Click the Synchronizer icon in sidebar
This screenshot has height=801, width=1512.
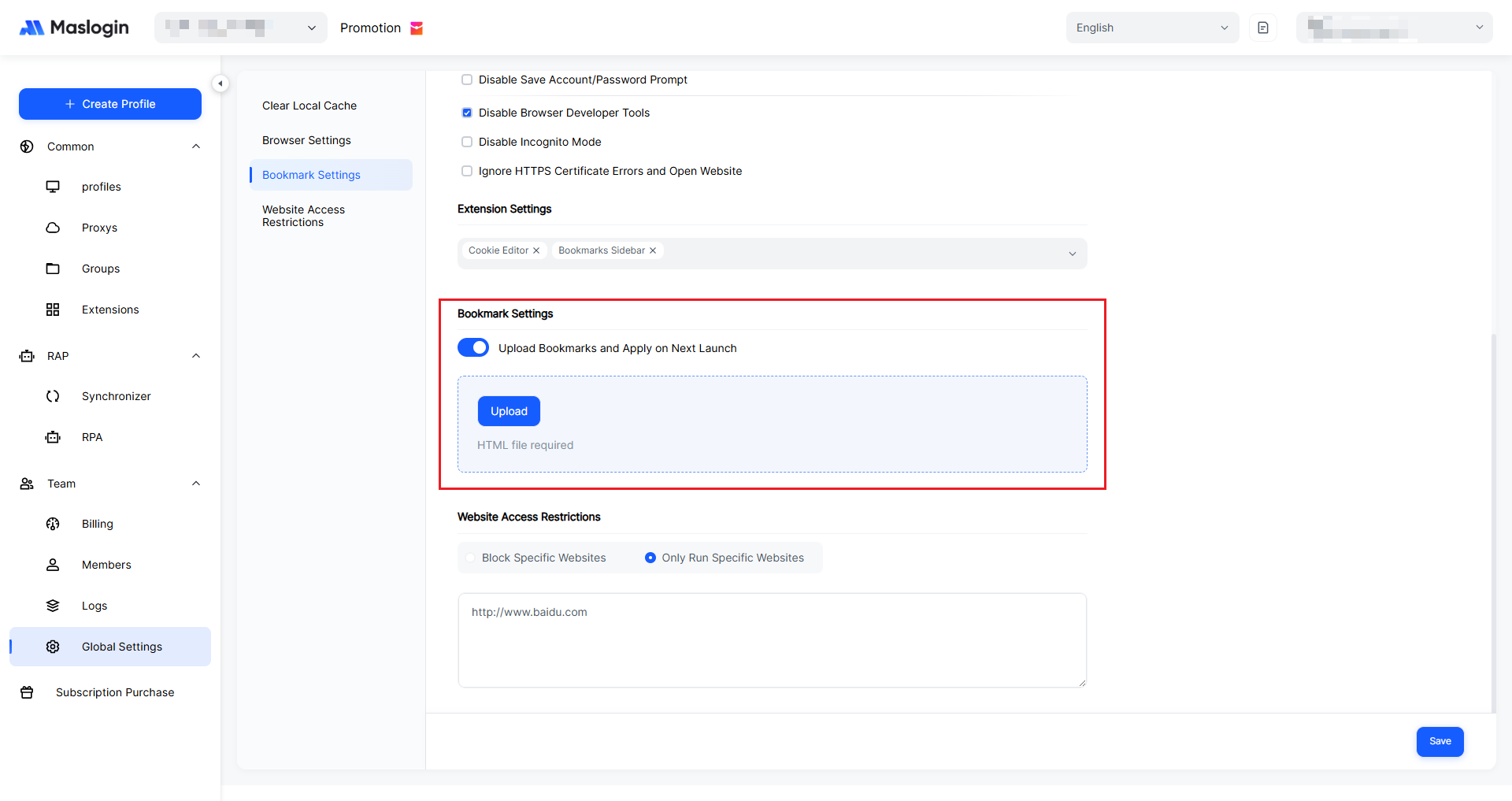pos(53,396)
